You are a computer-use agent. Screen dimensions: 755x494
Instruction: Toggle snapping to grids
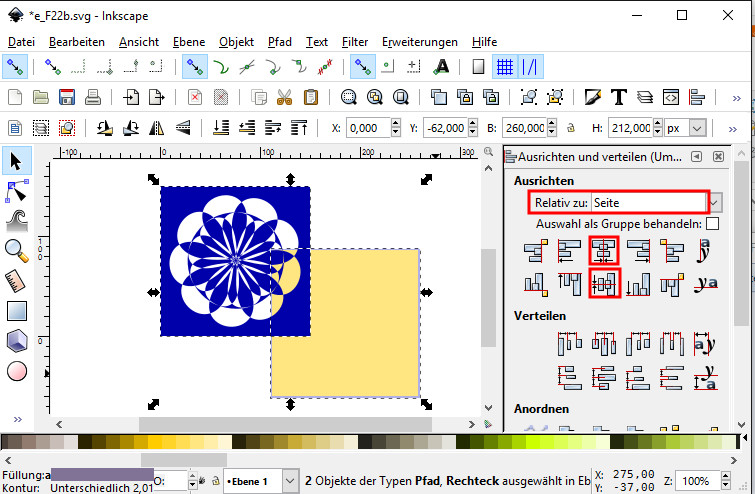pos(505,66)
